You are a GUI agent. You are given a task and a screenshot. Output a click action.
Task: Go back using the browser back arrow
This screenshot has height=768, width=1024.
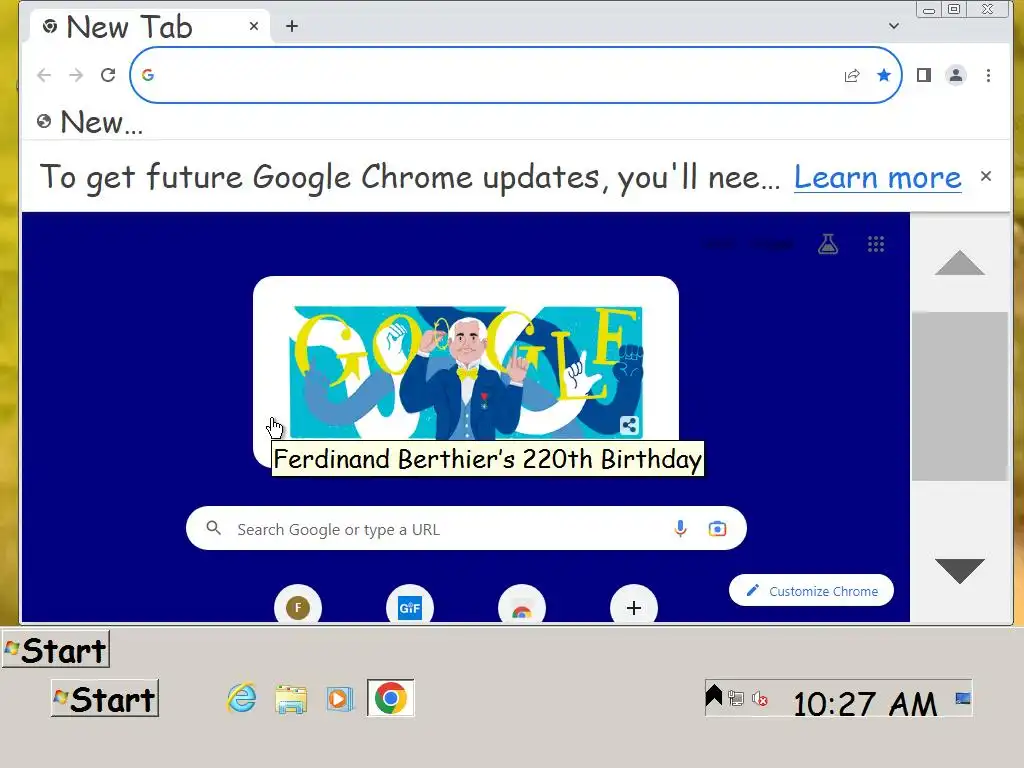click(x=44, y=75)
